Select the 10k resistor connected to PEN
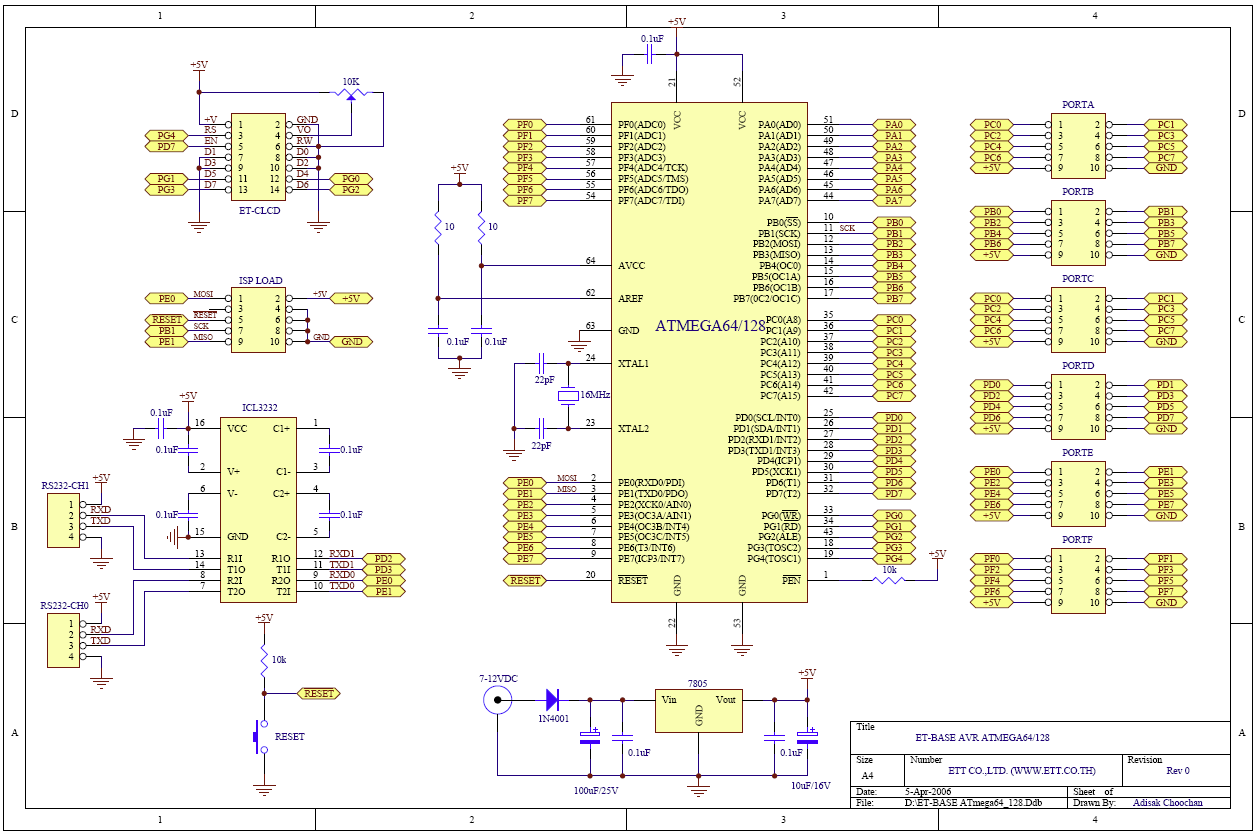 [x=888, y=580]
